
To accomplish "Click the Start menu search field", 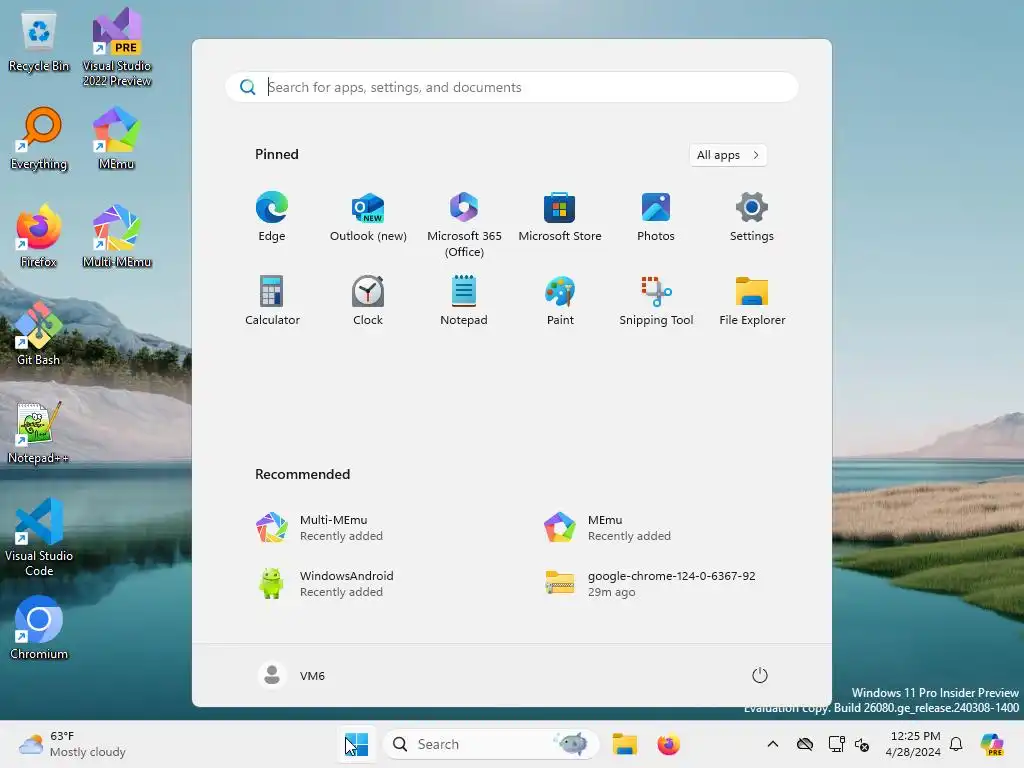I will pyautogui.click(x=511, y=87).
